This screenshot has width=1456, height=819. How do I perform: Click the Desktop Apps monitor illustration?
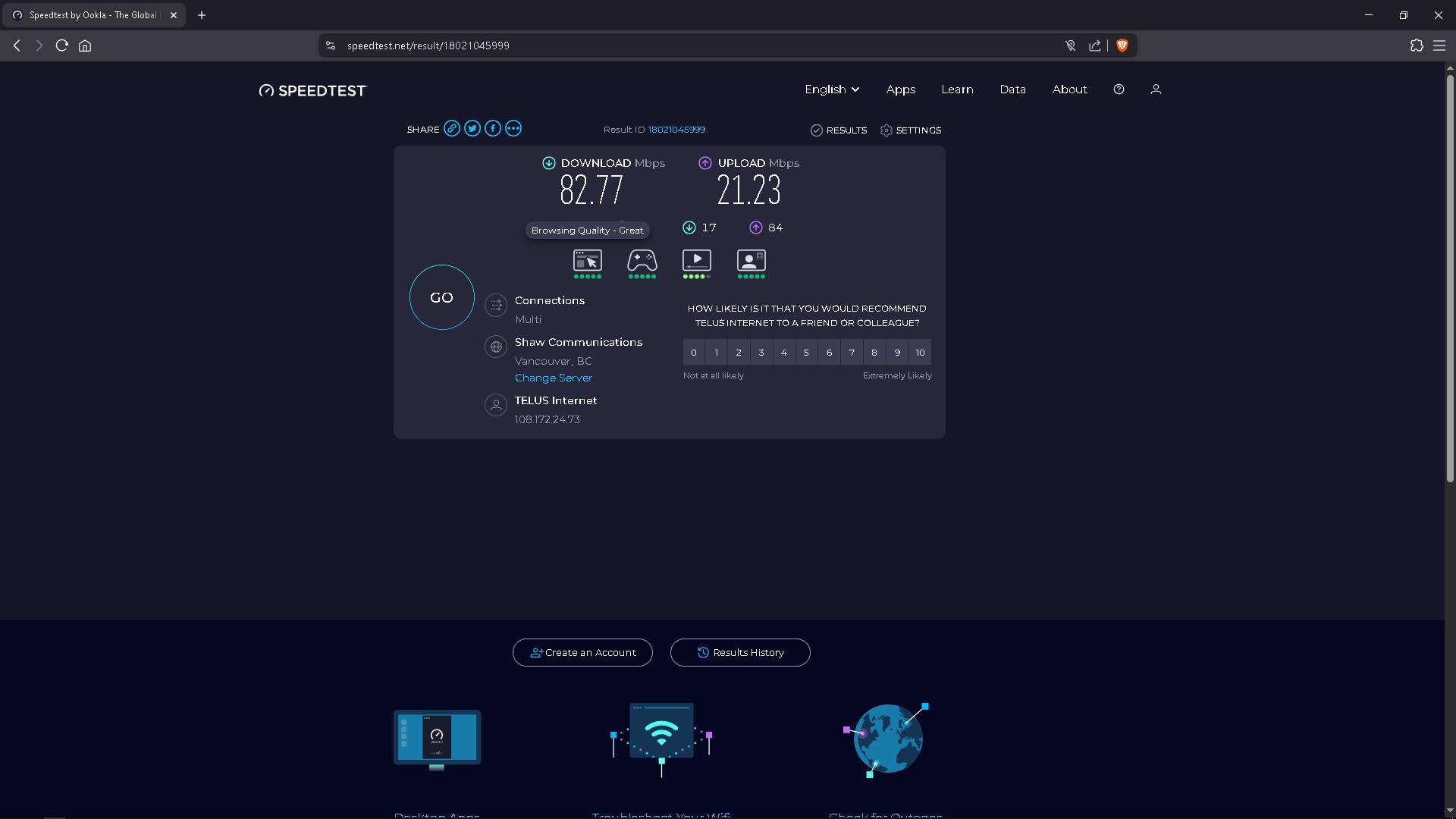click(437, 739)
